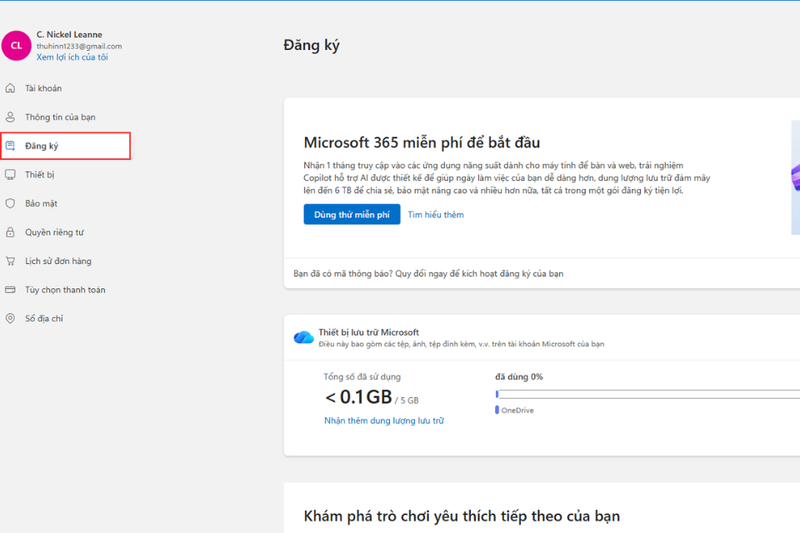Click the OneDrive legend label
Screen dimensions: 800x533
coord(517,410)
